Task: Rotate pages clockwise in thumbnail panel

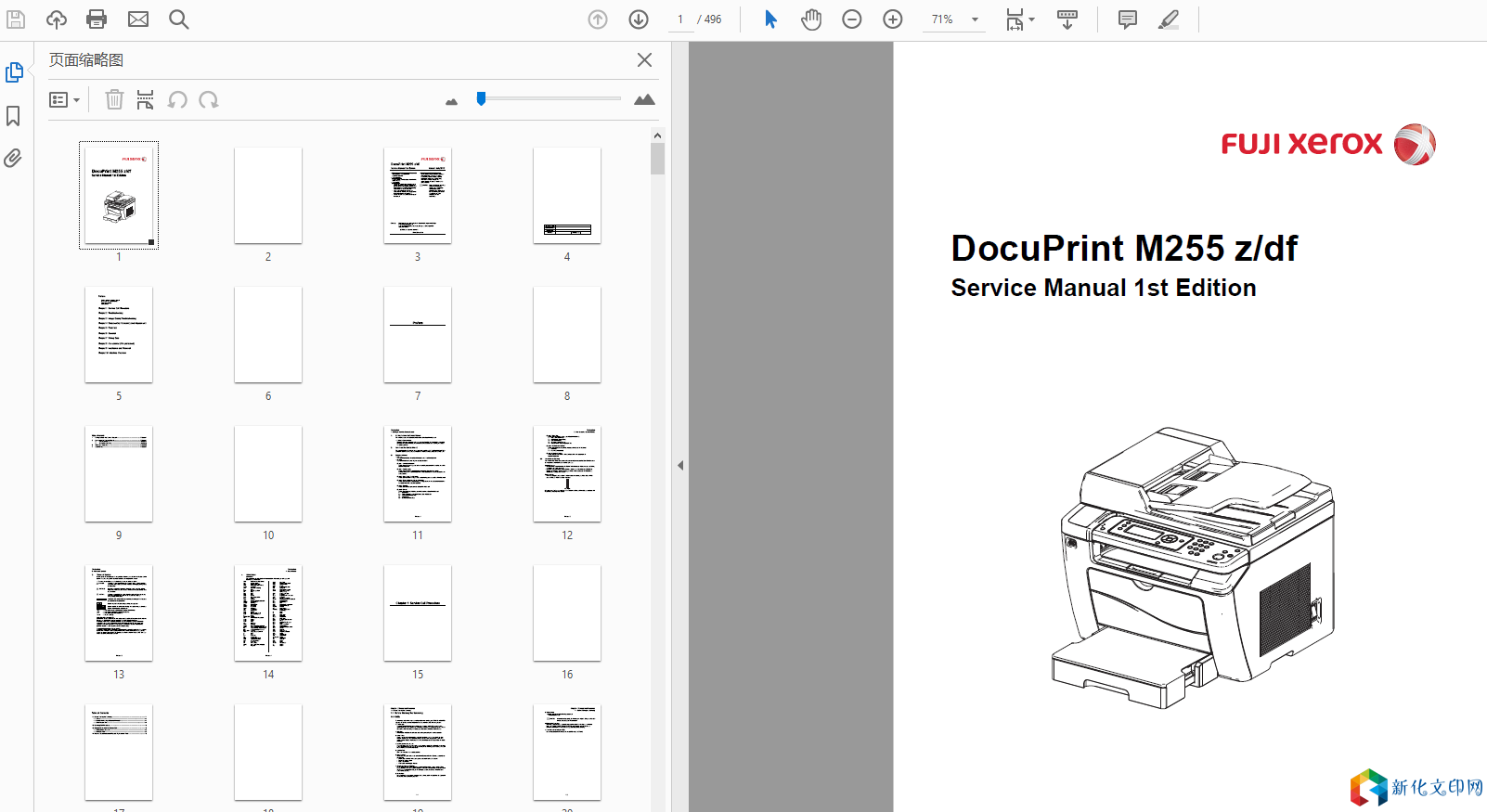Action: [x=209, y=100]
